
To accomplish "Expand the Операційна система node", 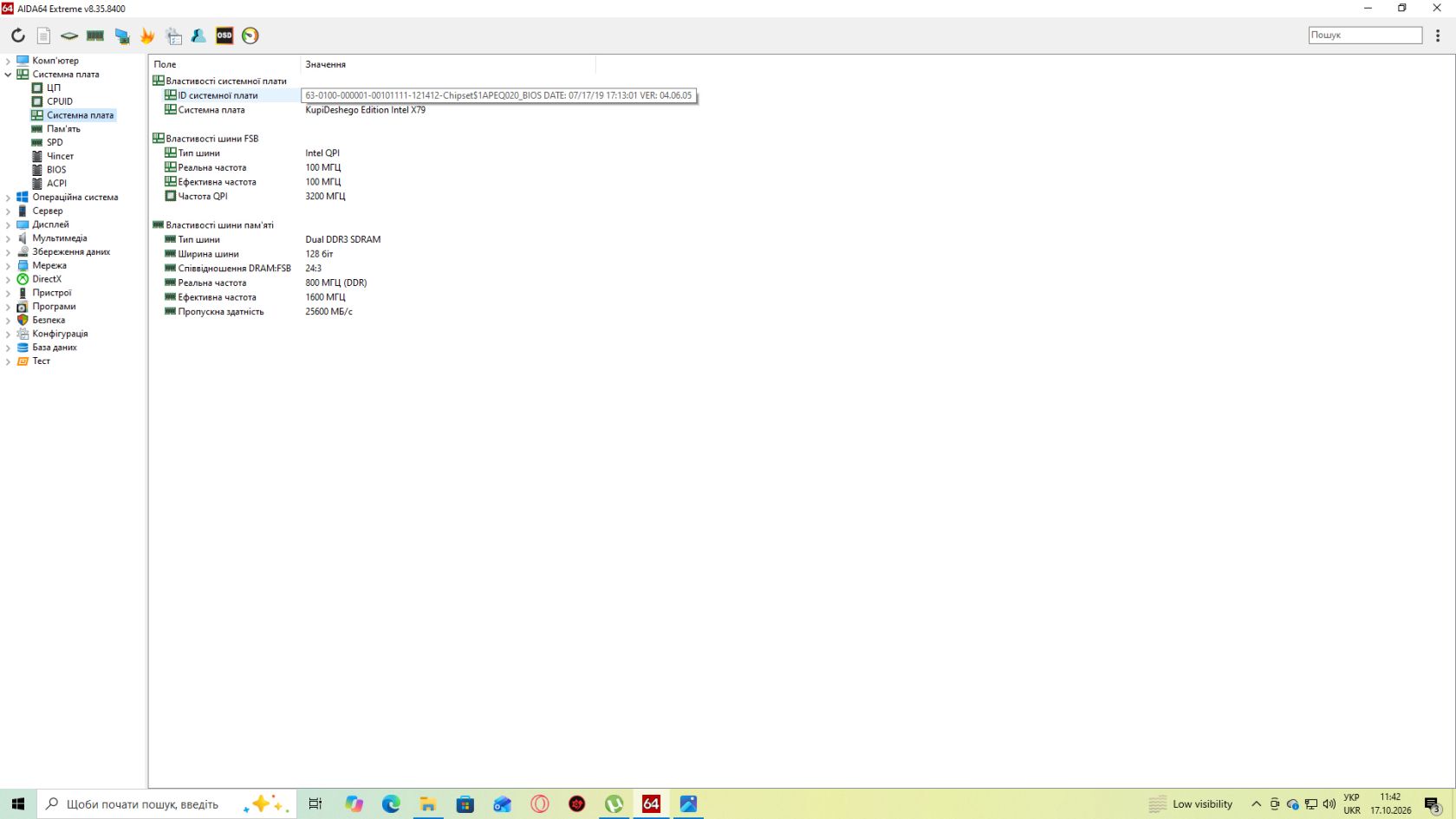I will [x=8, y=198].
